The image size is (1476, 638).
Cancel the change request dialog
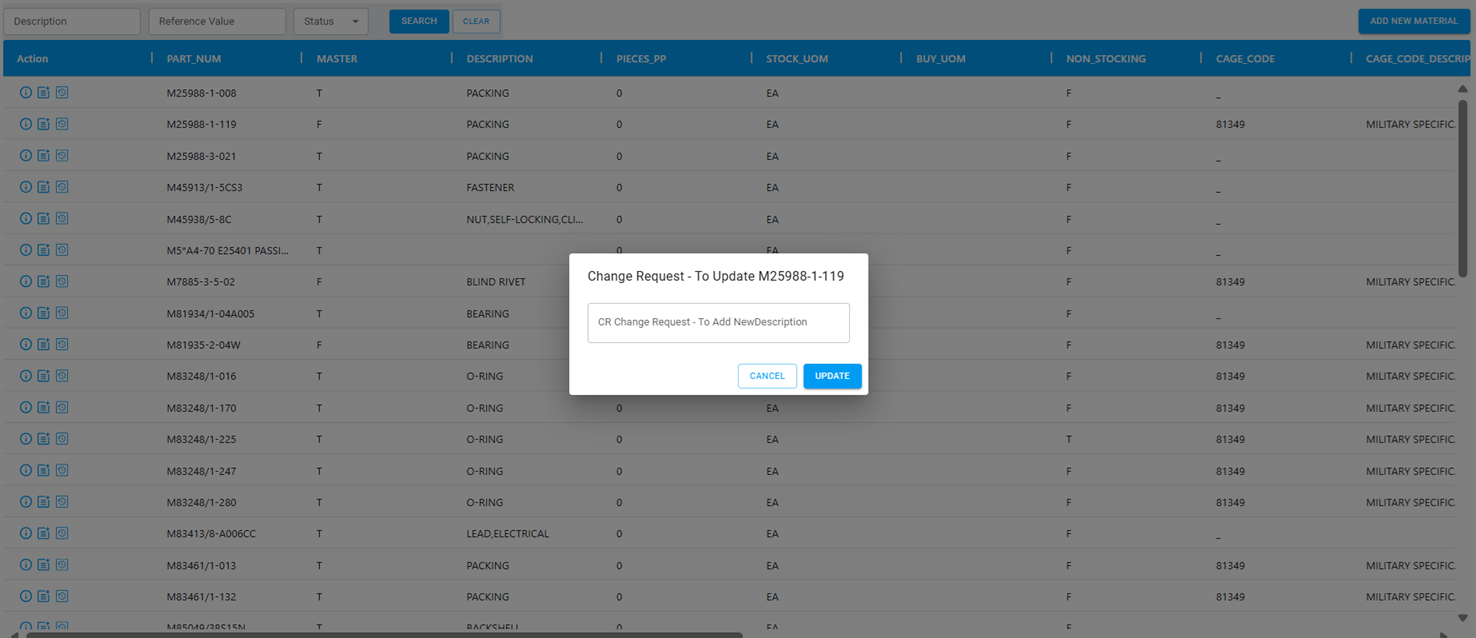[767, 376]
